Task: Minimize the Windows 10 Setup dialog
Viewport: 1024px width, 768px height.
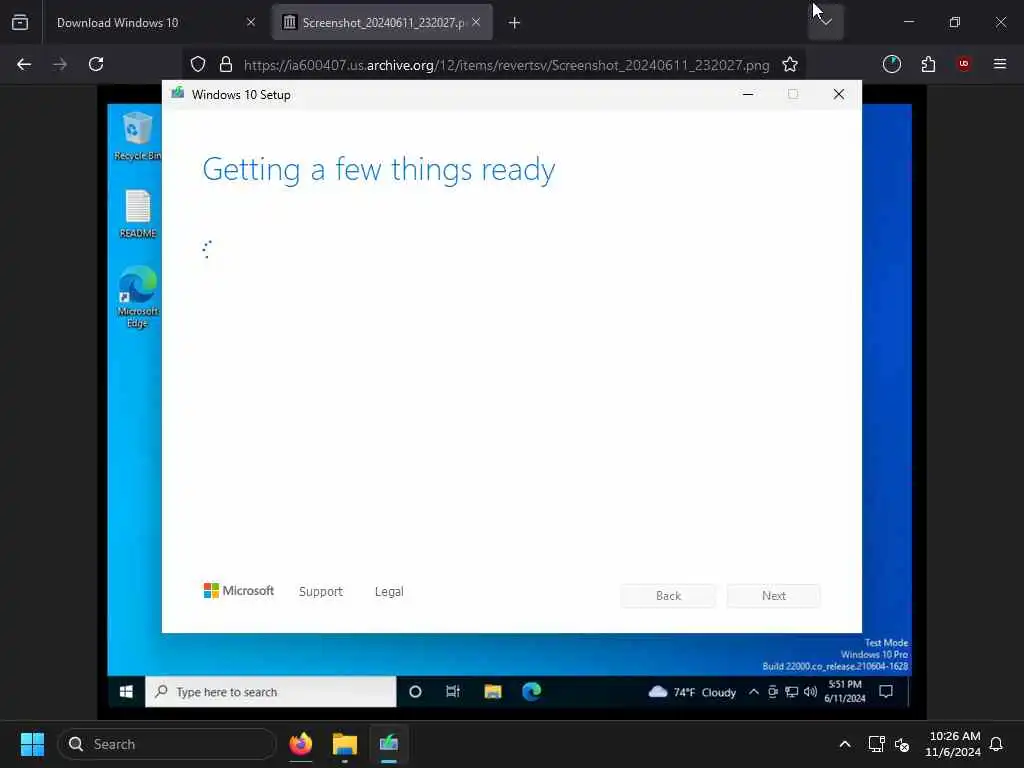Action: tap(748, 94)
